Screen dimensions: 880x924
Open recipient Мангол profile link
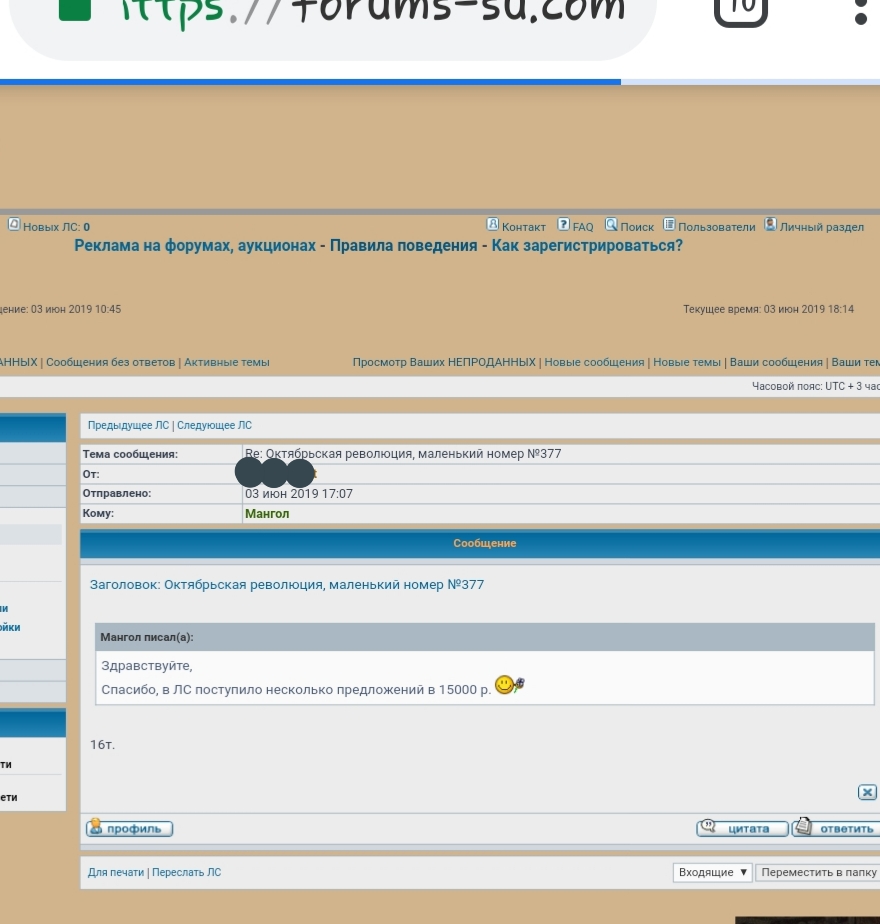(x=267, y=514)
